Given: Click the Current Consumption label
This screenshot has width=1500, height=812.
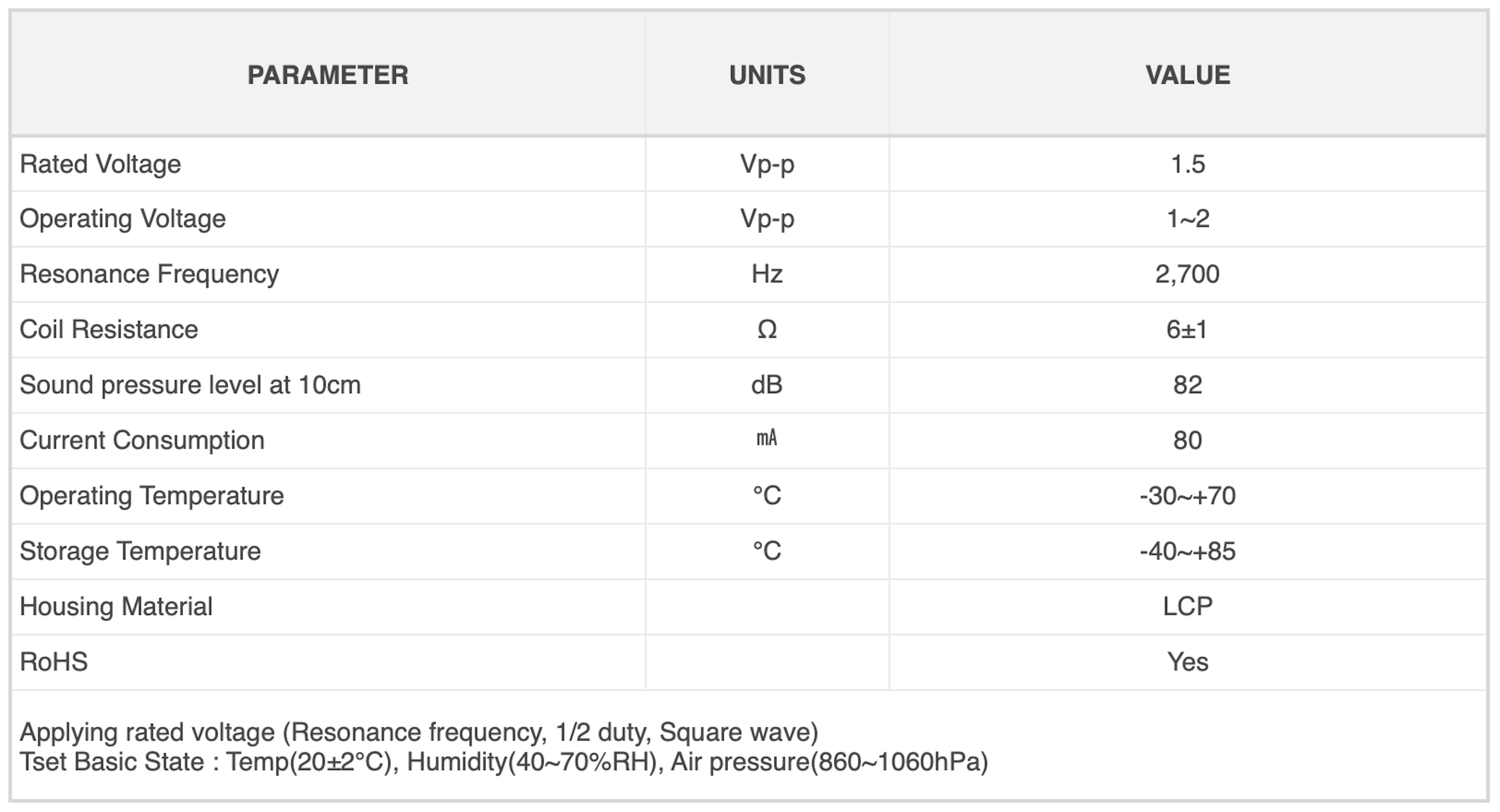Looking at the screenshot, I should click(x=142, y=440).
